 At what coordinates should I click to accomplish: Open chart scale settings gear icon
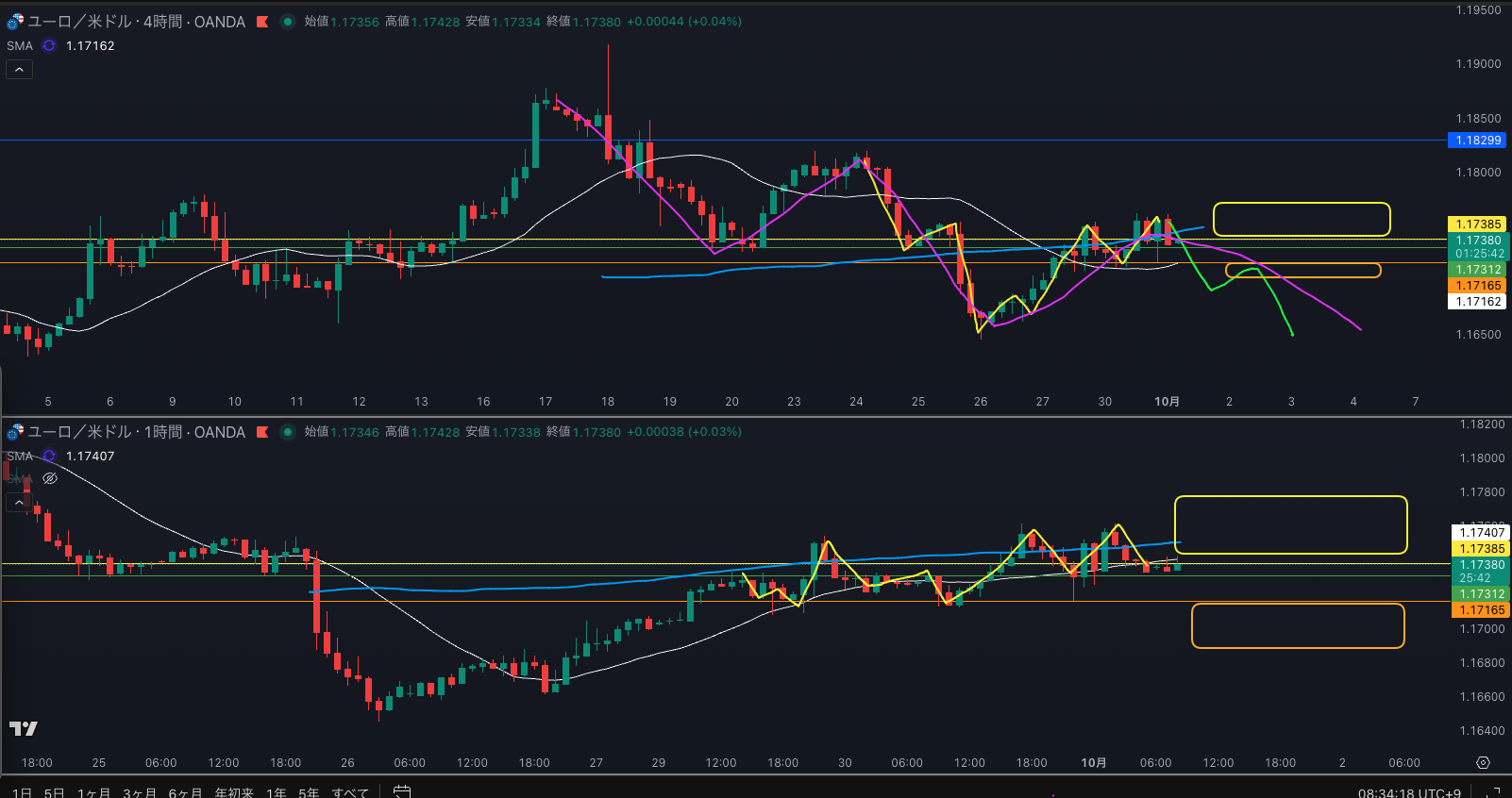pyautogui.click(x=1483, y=762)
